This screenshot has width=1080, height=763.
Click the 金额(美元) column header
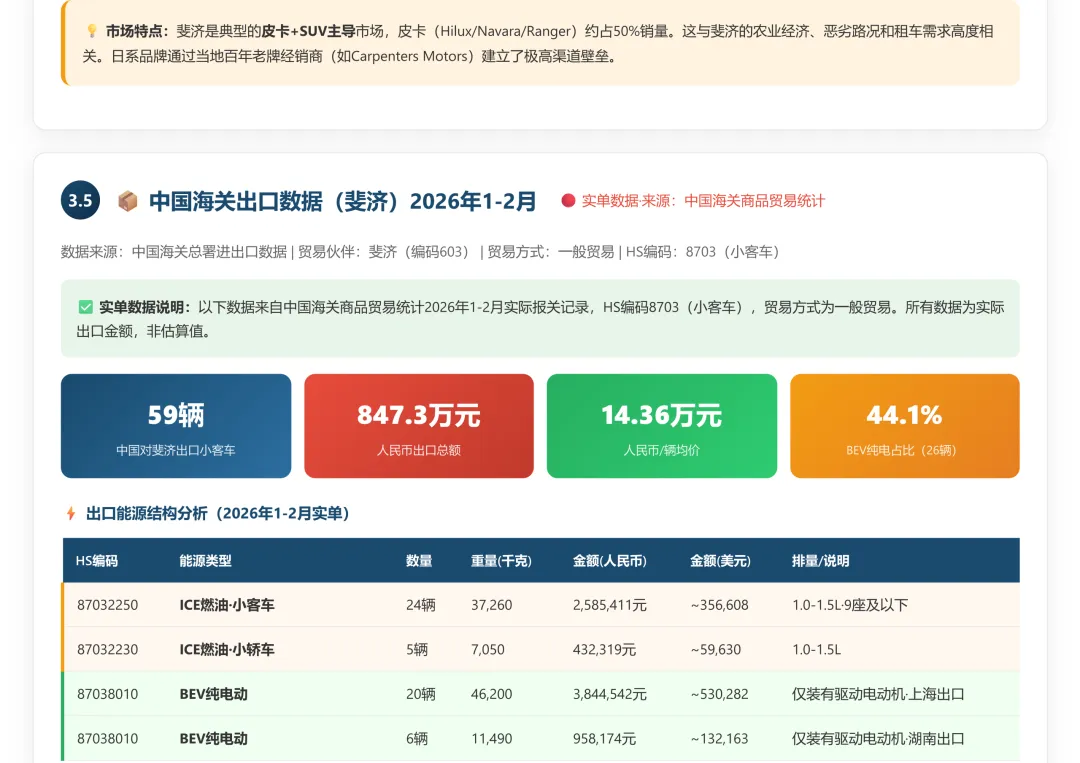click(x=720, y=561)
